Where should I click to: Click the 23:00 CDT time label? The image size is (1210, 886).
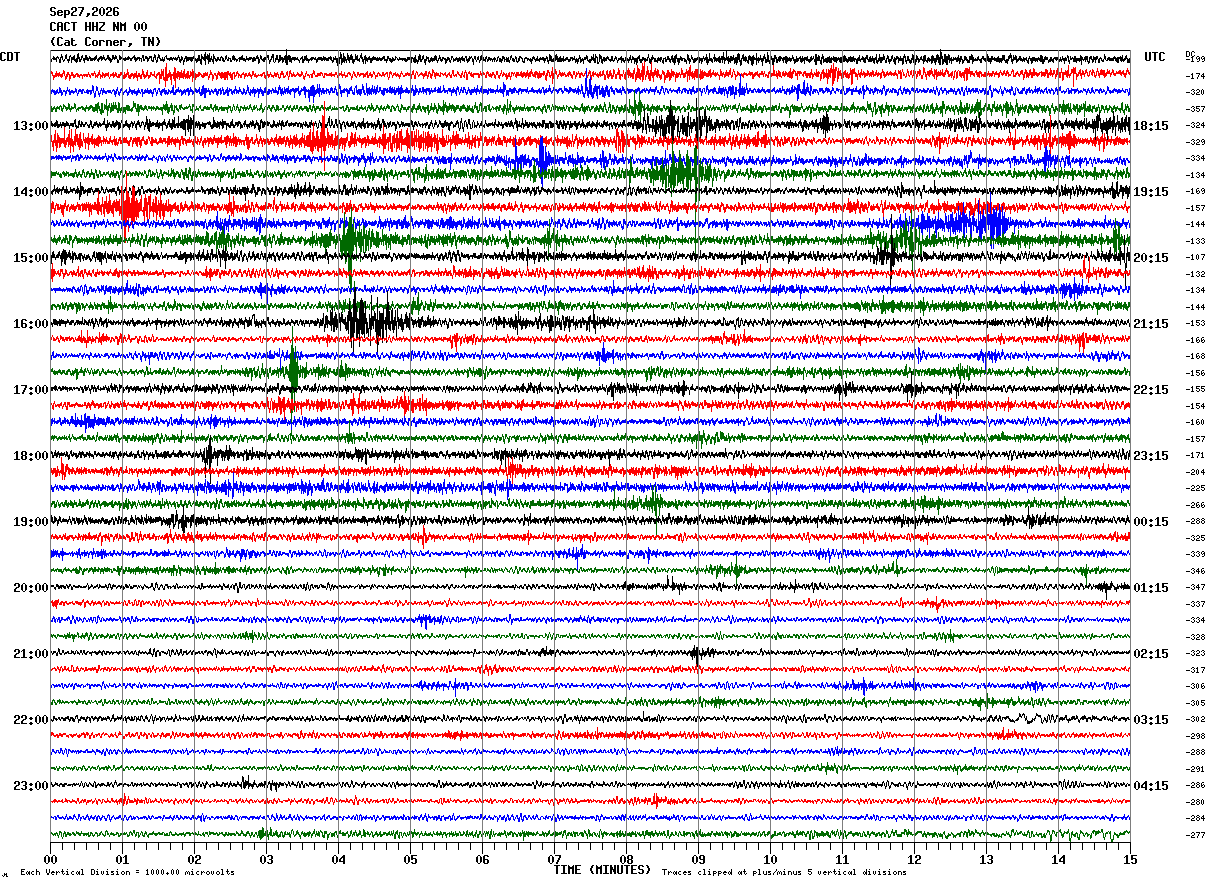(30, 786)
